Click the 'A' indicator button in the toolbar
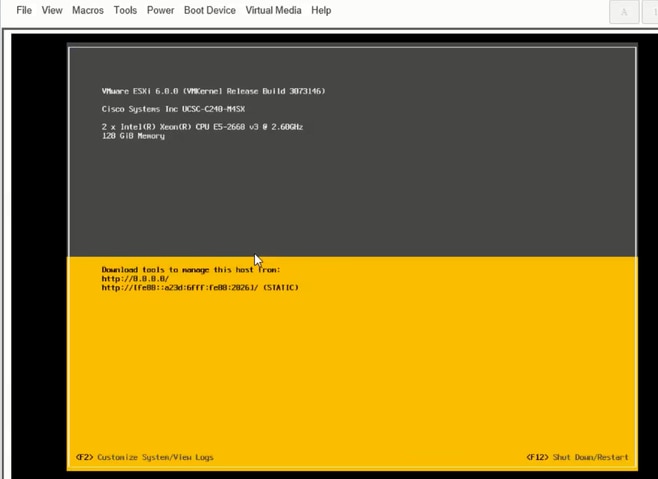The image size is (658, 479). click(624, 12)
